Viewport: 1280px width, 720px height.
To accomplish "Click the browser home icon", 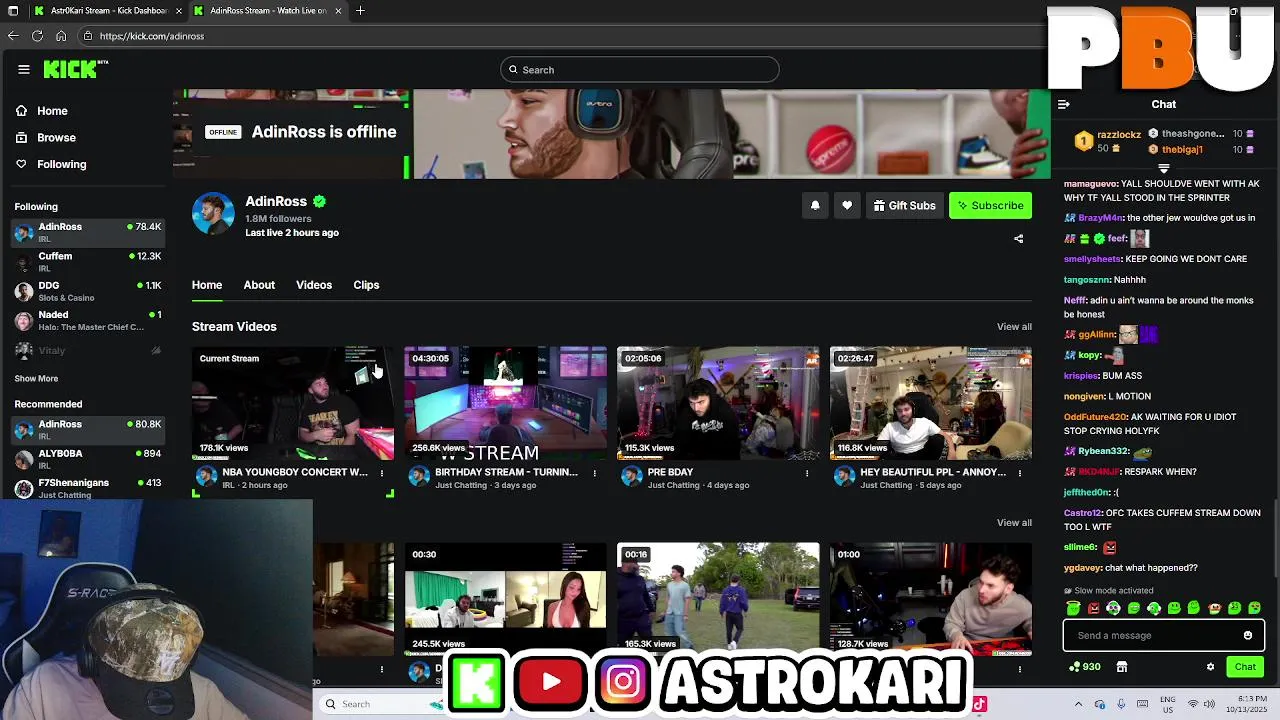I will 61,36.
